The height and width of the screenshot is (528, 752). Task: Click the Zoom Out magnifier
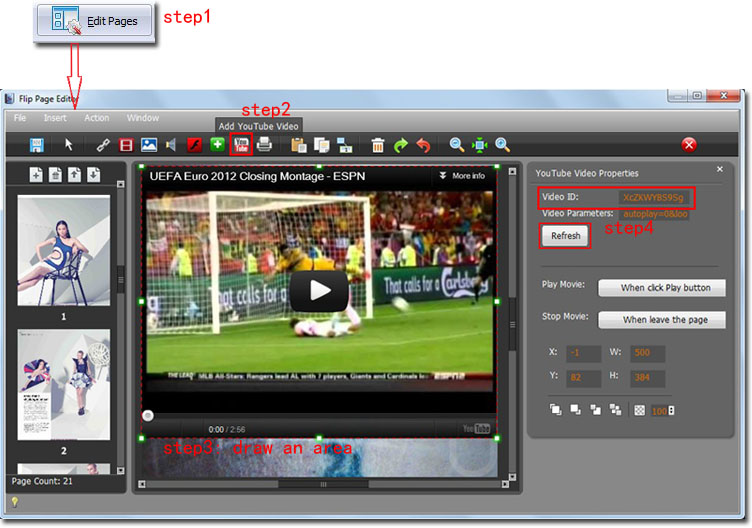click(457, 145)
